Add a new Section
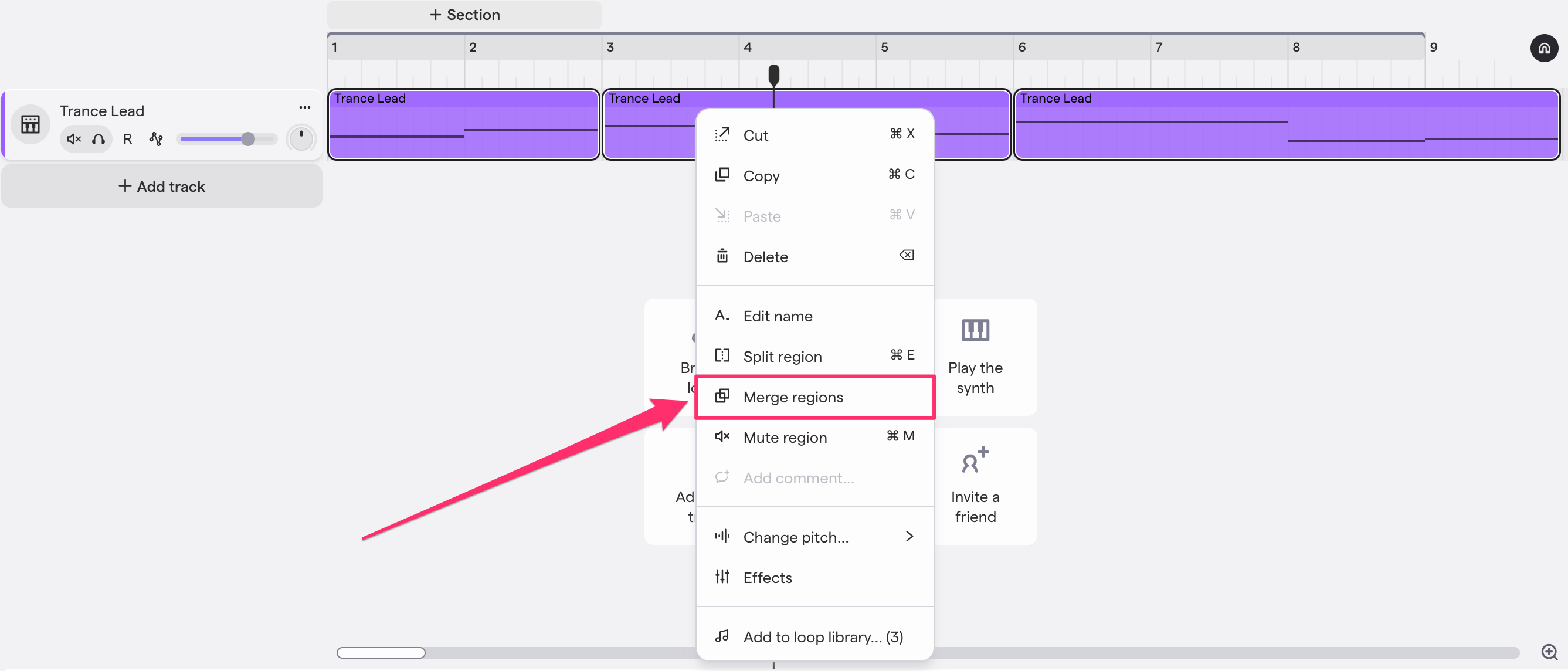 coord(464,15)
